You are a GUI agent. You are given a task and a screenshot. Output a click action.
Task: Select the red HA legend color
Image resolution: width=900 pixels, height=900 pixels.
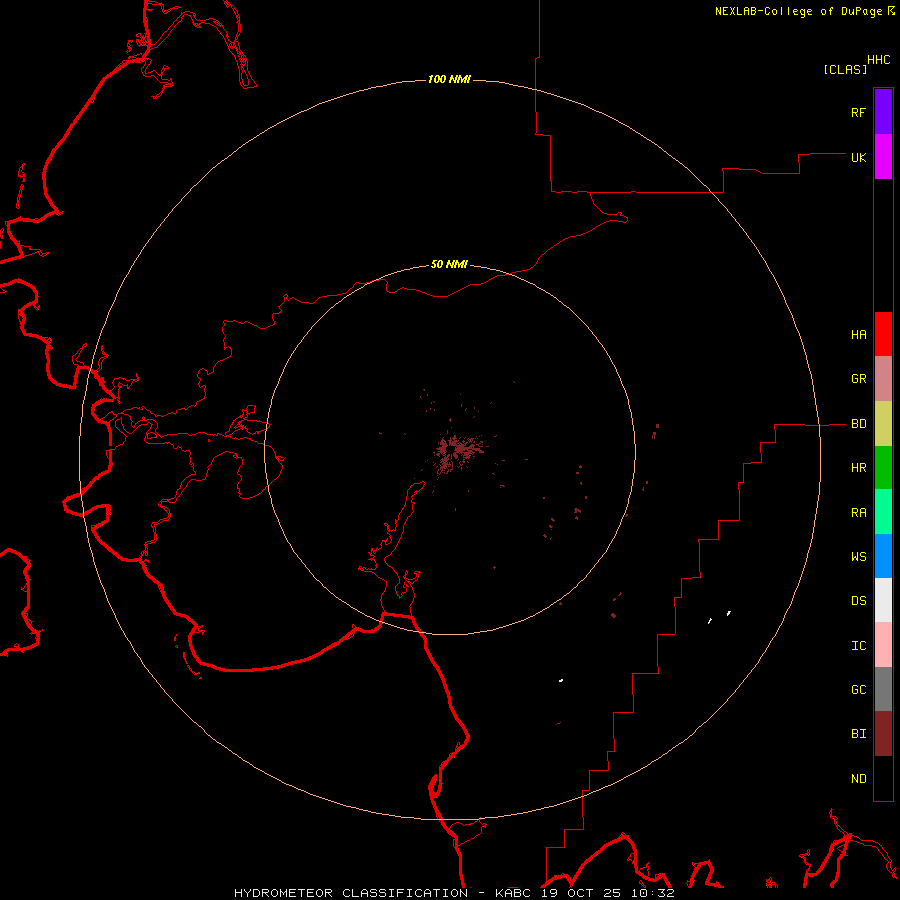click(883, 334)
